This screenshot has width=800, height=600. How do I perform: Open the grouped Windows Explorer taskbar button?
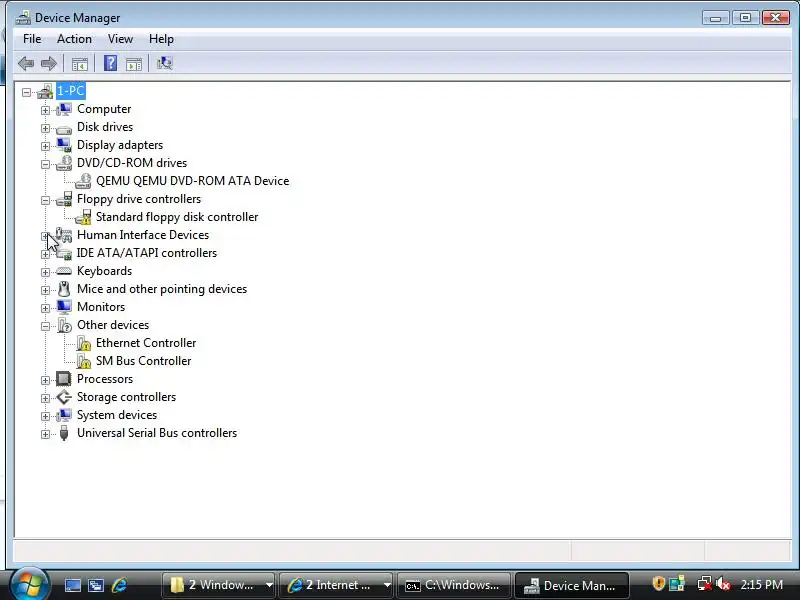click(x=219, y=585)
